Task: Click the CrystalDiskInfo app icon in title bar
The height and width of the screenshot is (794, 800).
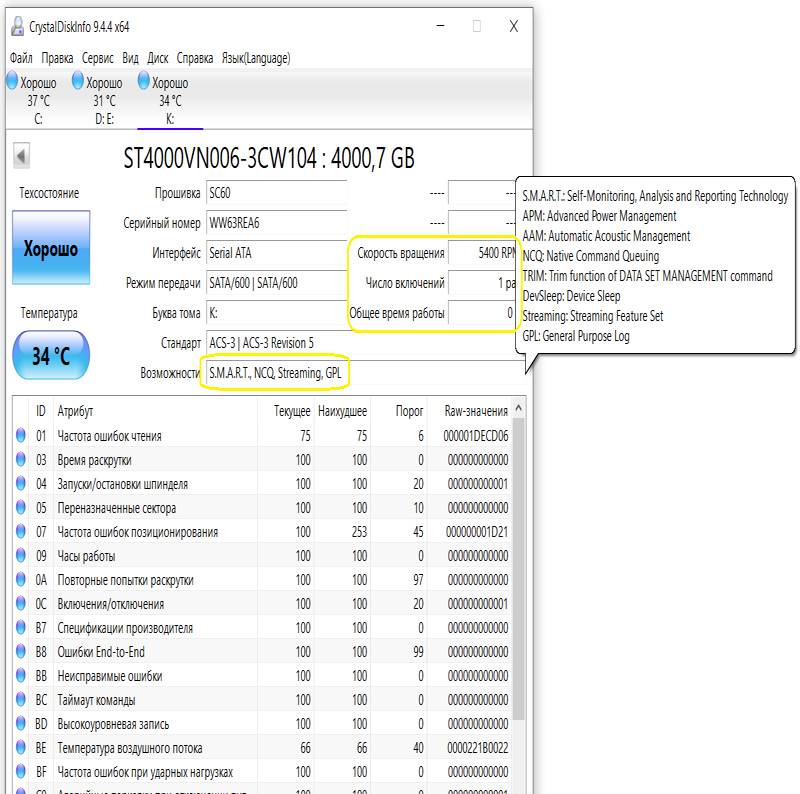Action: (18, 26)
